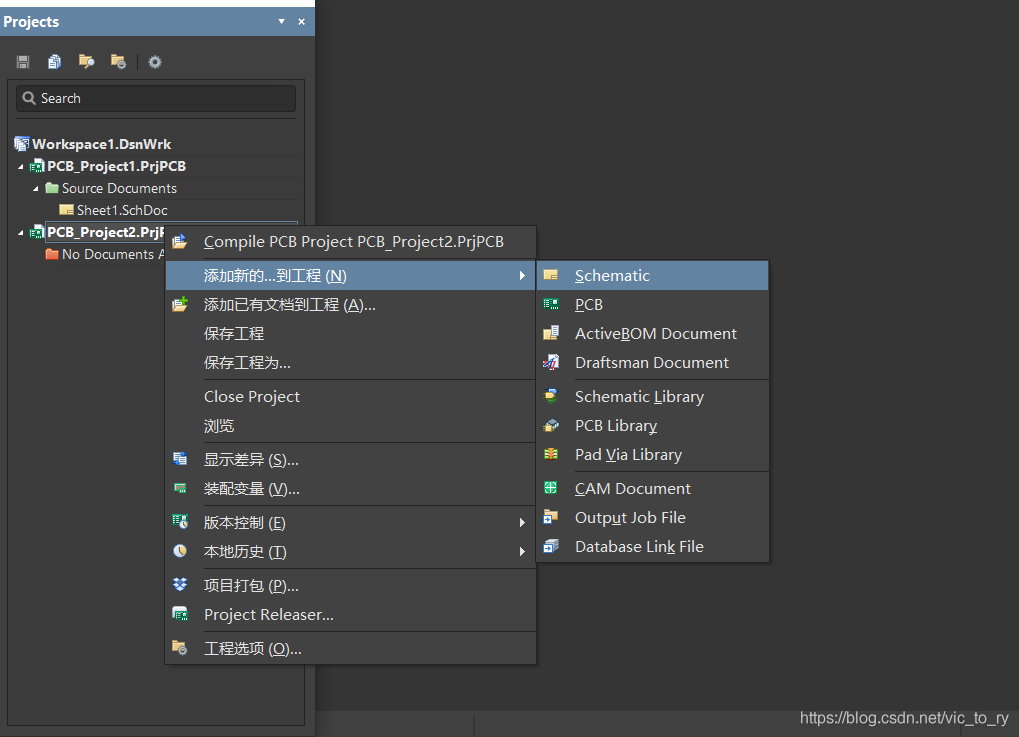The image size is (1019, 737).
Task: Click the Projects panel Search field
Action: click(x=156, y=98)
